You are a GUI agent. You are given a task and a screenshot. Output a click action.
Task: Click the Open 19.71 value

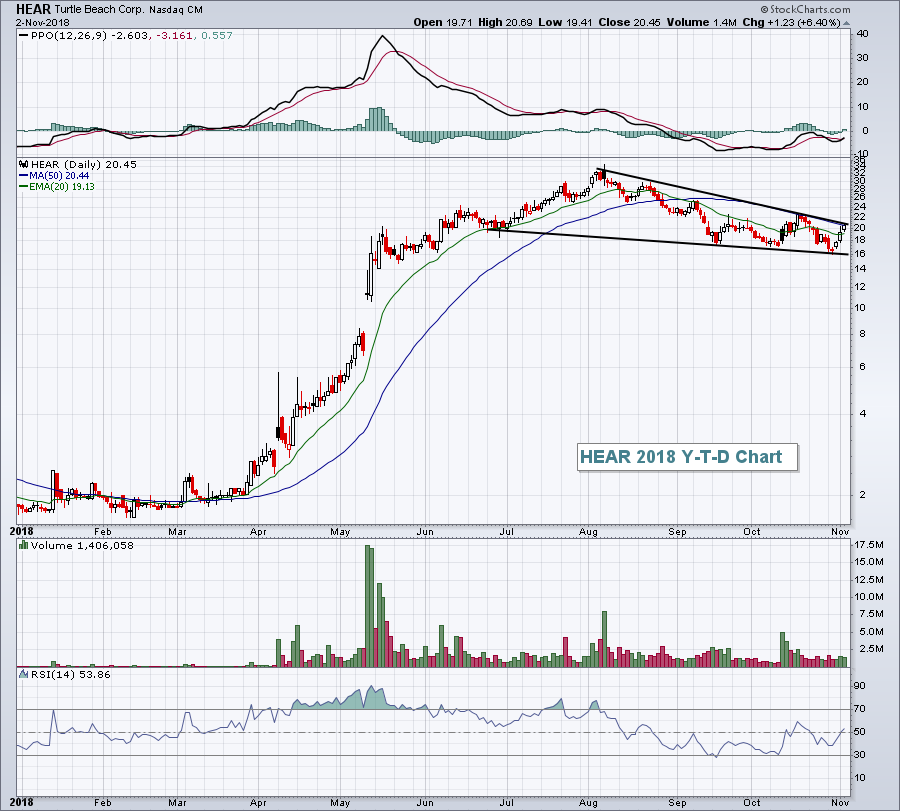tap(443, 22)
